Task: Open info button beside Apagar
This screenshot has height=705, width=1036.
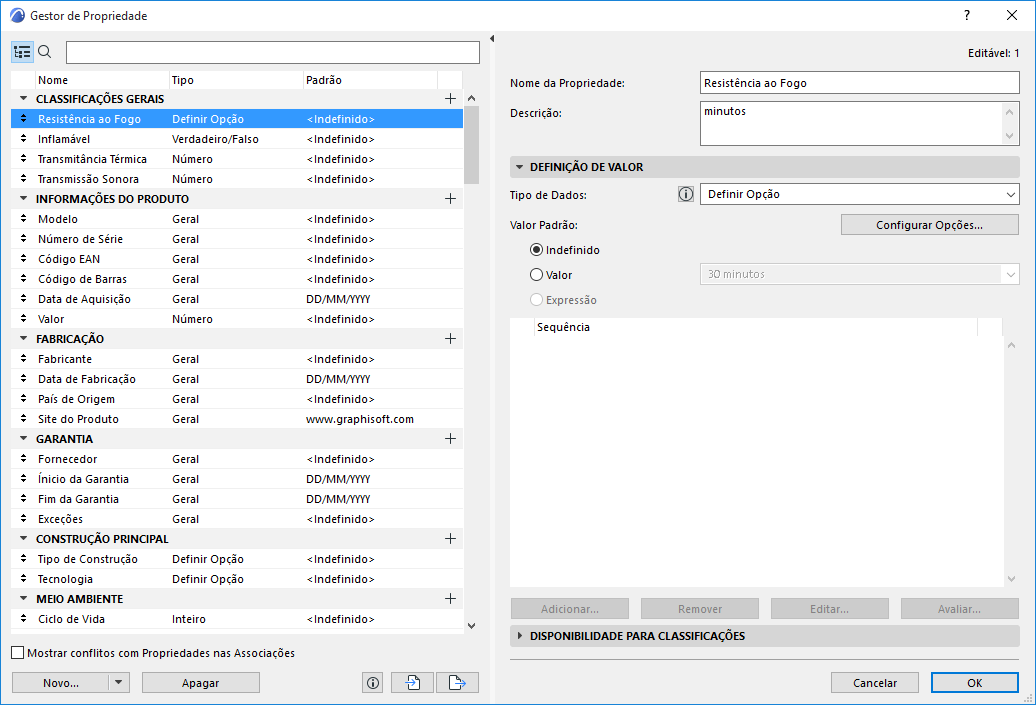Action: pos(373,683)
